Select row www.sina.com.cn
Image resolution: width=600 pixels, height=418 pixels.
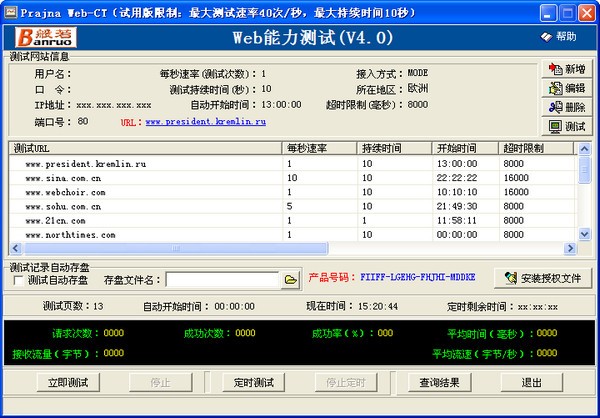(x=292, y=178)
